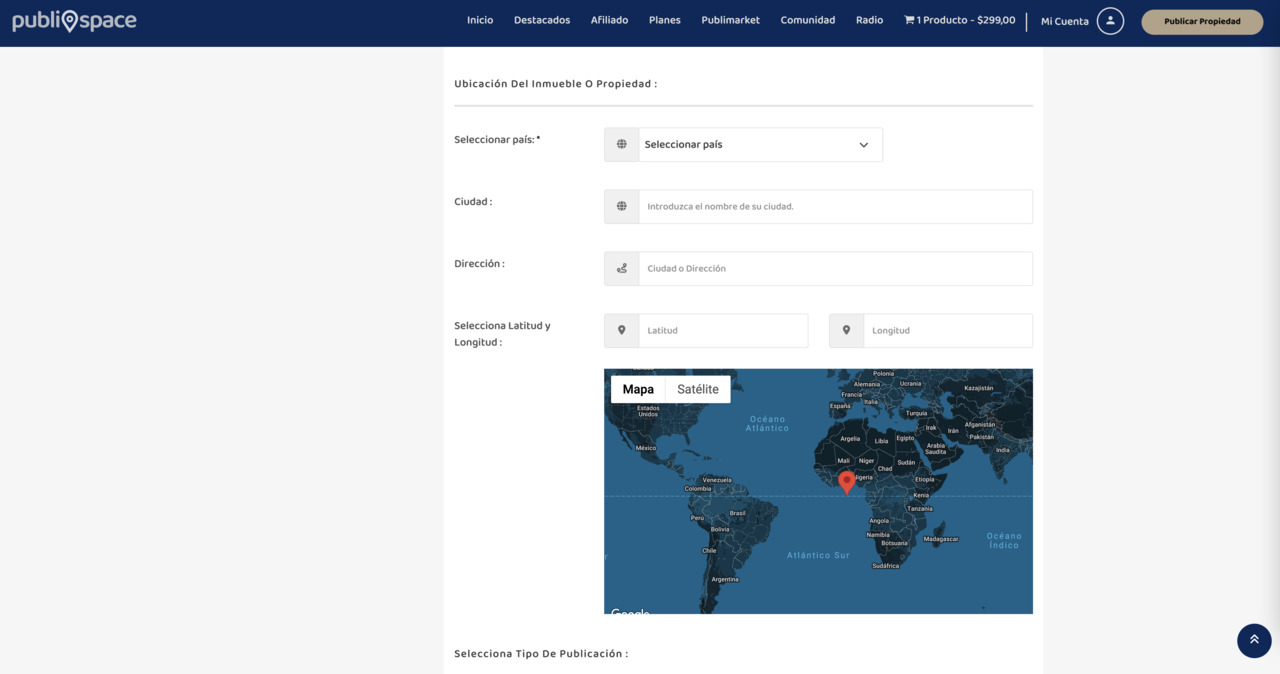This screenshot has width=1280, height=674.
Task: Focus the Ciudad name input field
Action: click(x=835, y=206)
